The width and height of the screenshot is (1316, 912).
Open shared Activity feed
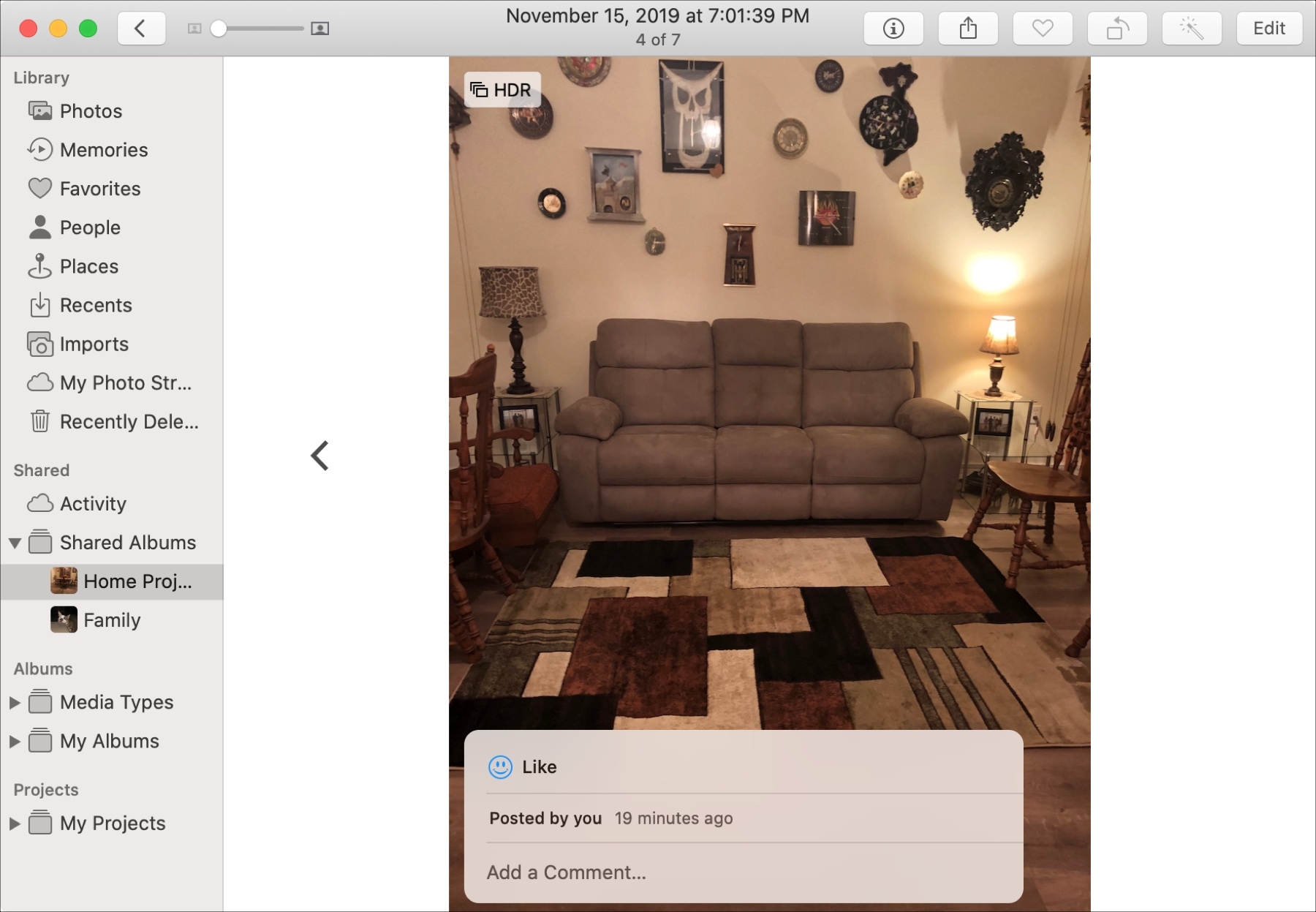pos(112,504)
